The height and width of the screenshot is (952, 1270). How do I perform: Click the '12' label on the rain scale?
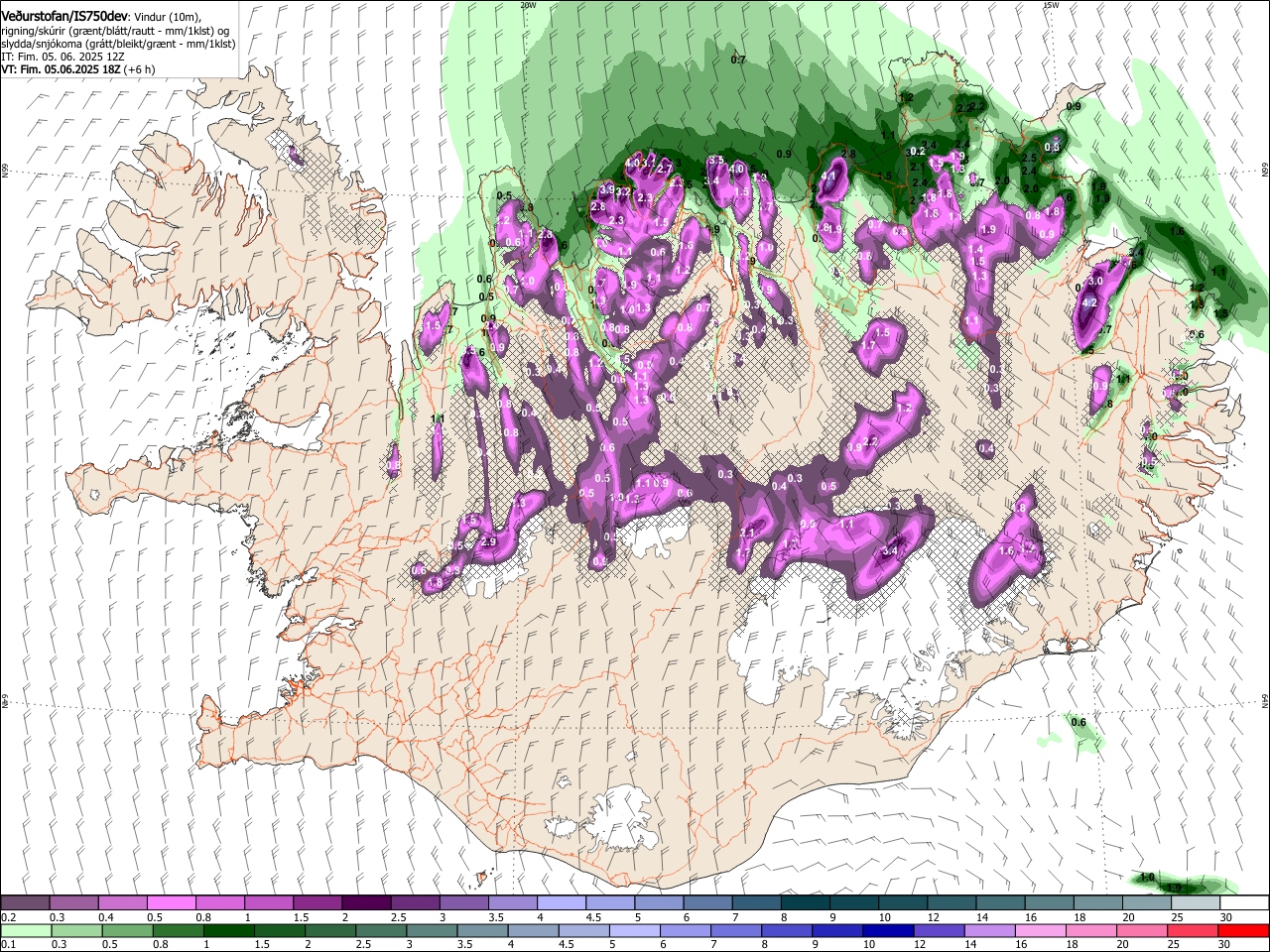920,945
